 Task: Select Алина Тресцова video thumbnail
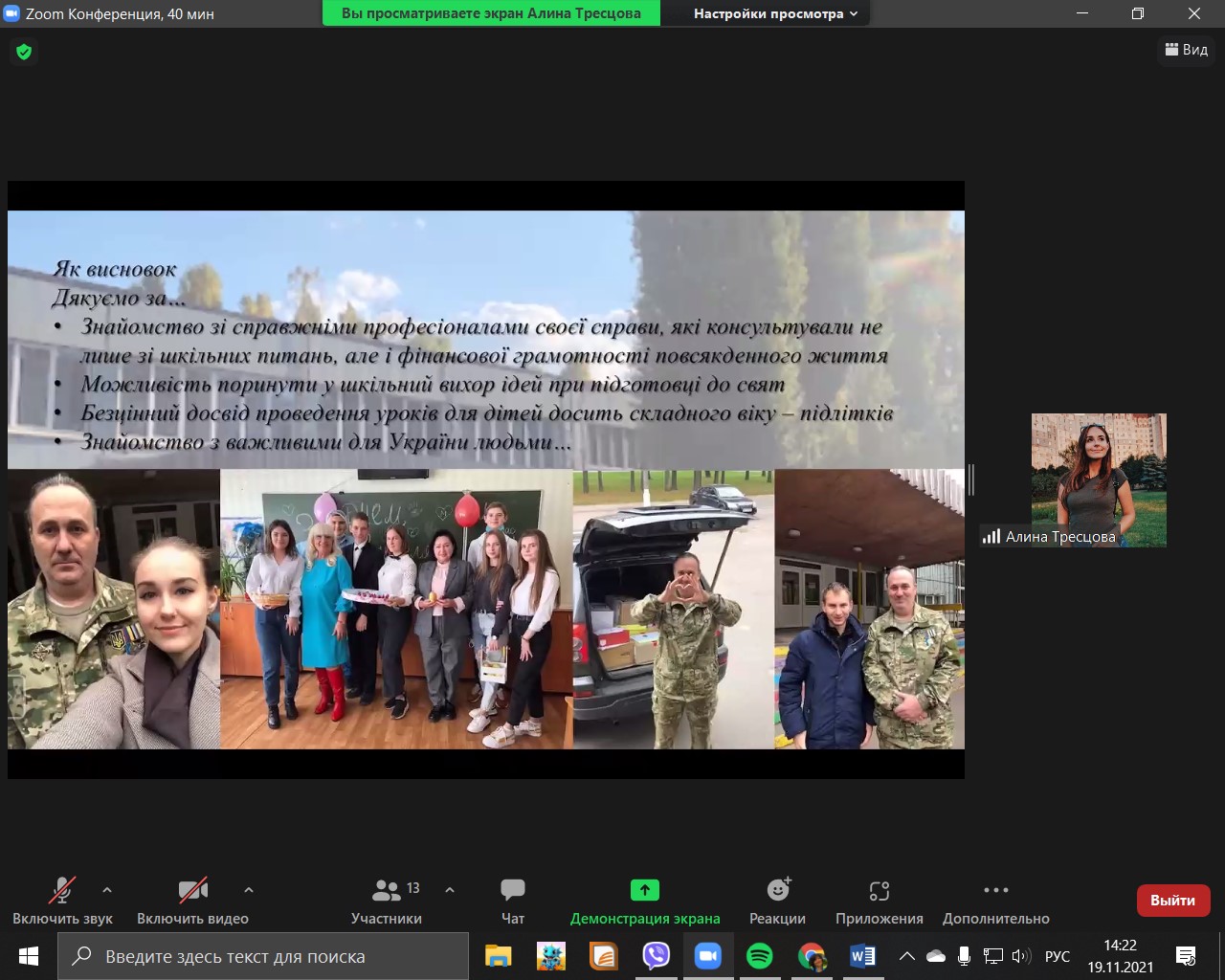click(x=1099, y=480)
